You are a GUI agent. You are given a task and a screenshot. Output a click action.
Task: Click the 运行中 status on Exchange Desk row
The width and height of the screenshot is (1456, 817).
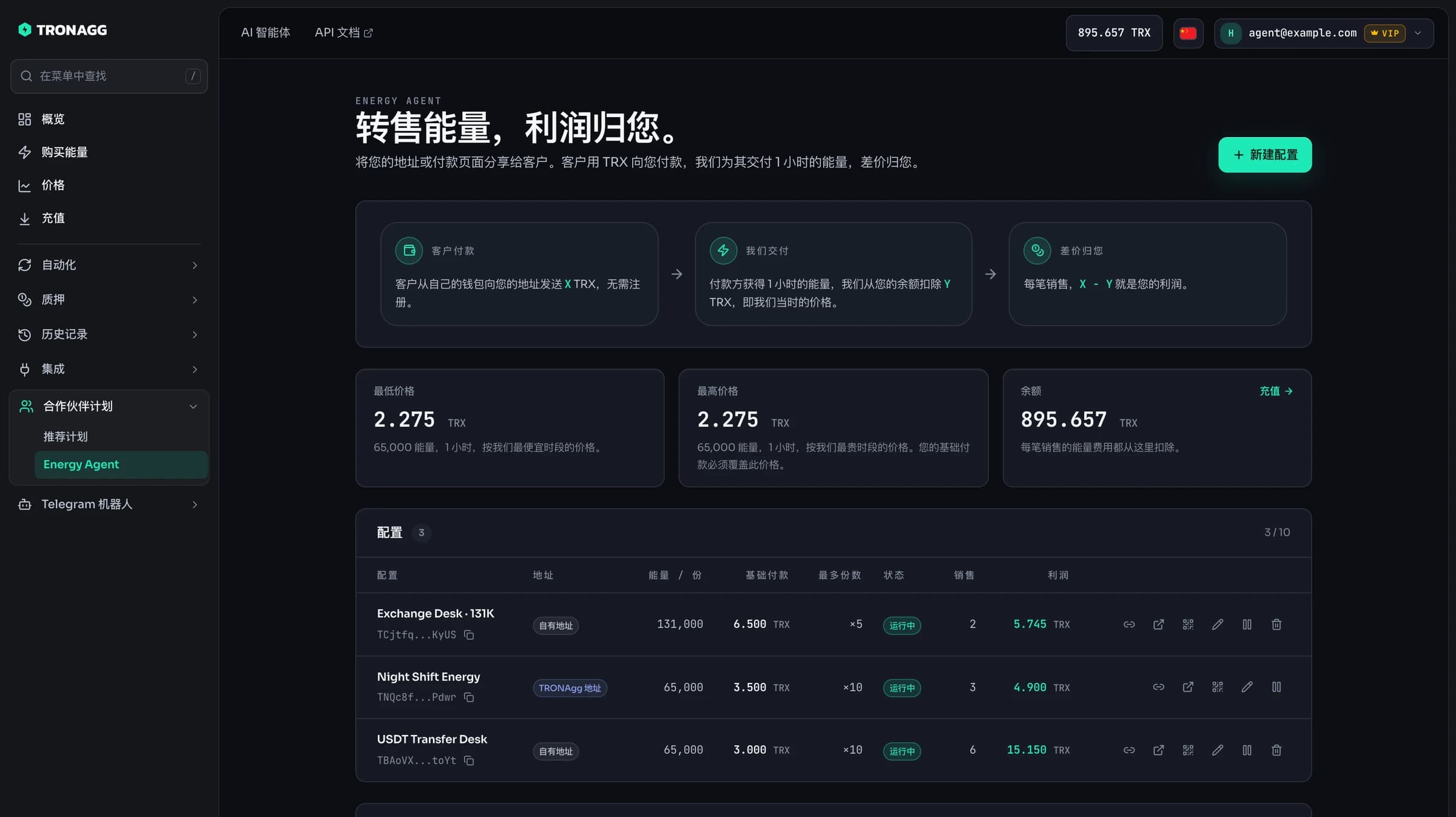(x=902, y=626)
